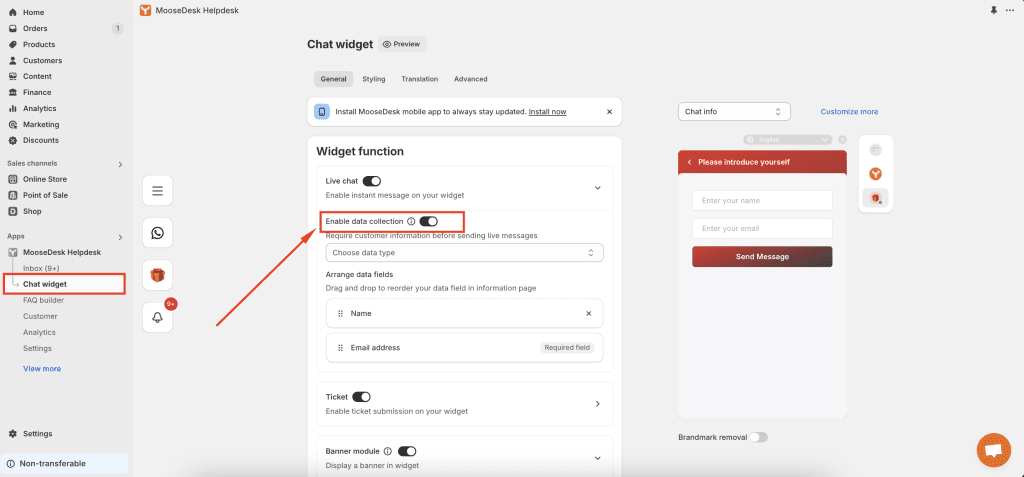This screenshot has width=1024, height=477.
Task: Toggle Enable data collection switch
Action: coord(428,222)
